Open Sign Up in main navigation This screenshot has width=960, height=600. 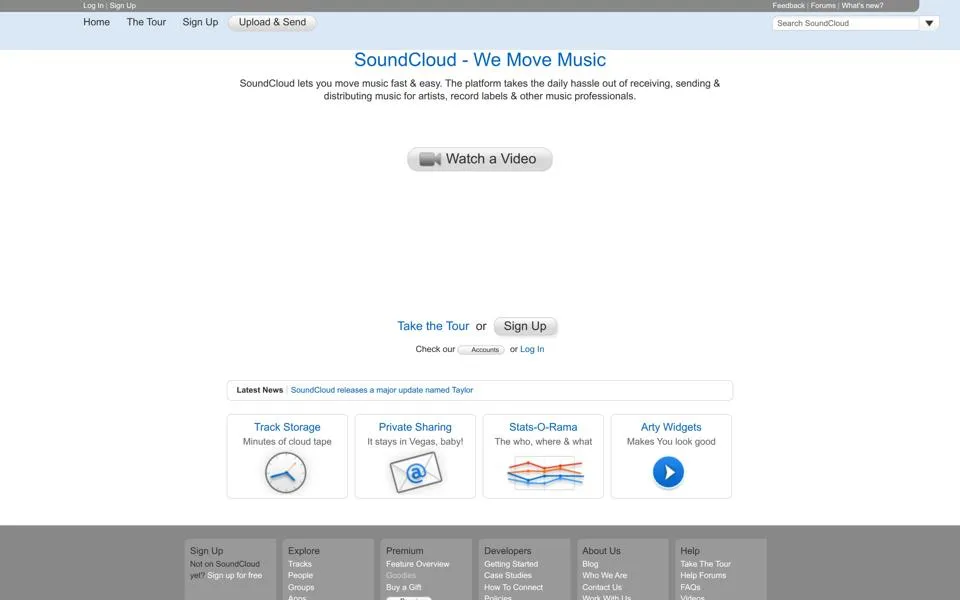coord(200,22)
